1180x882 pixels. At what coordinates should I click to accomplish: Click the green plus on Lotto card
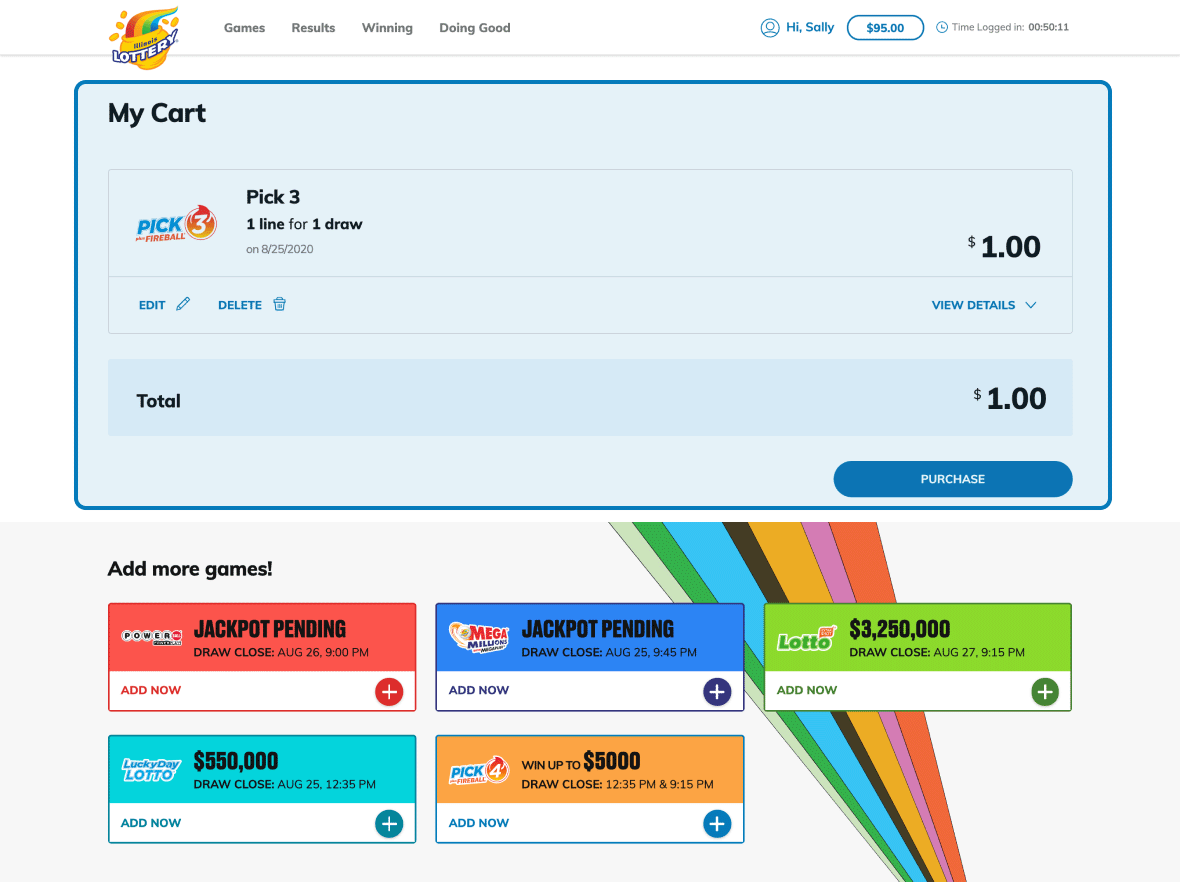coord(1045,692)
